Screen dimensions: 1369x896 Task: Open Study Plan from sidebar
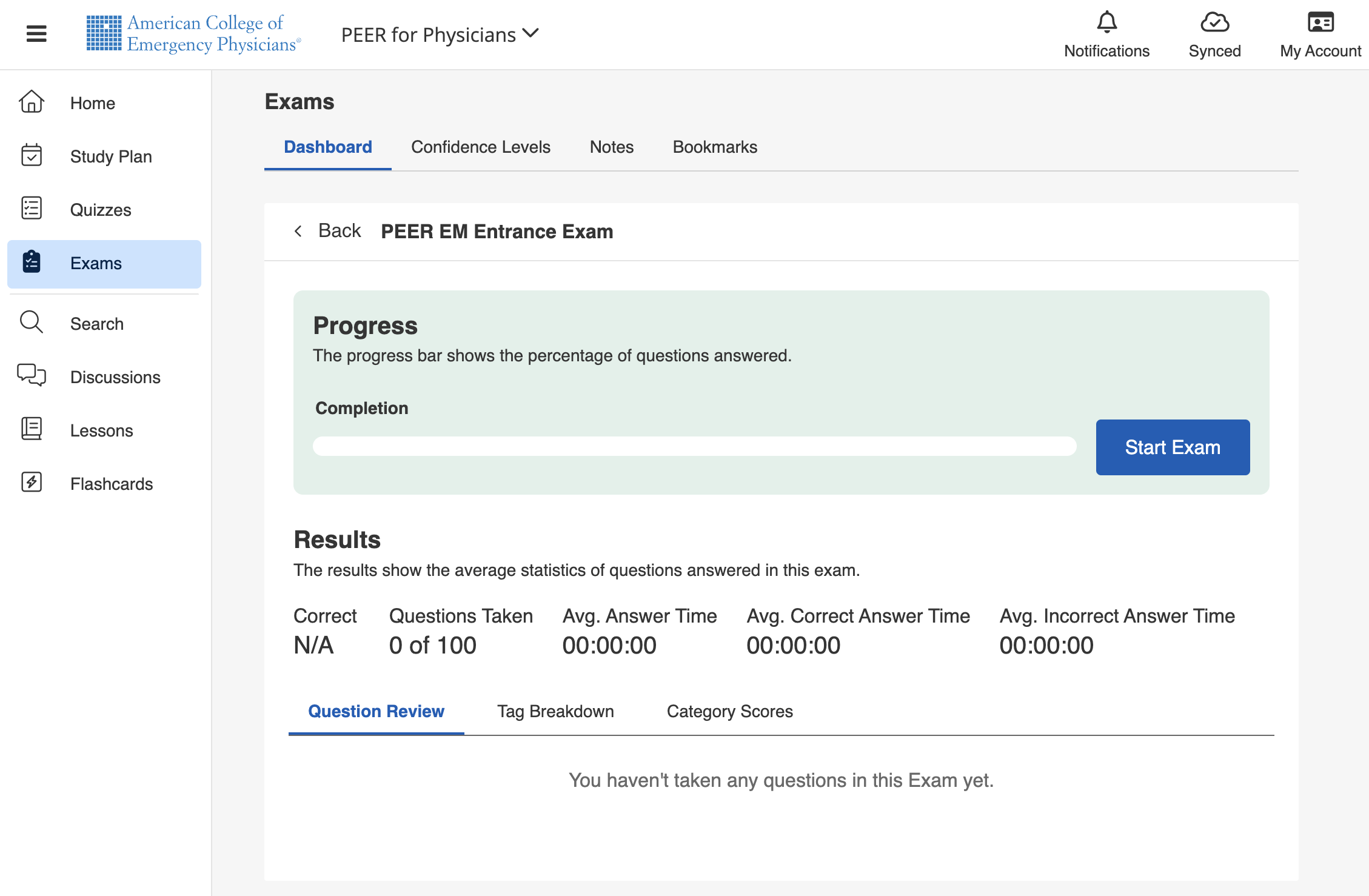click(x=104, y=156)
